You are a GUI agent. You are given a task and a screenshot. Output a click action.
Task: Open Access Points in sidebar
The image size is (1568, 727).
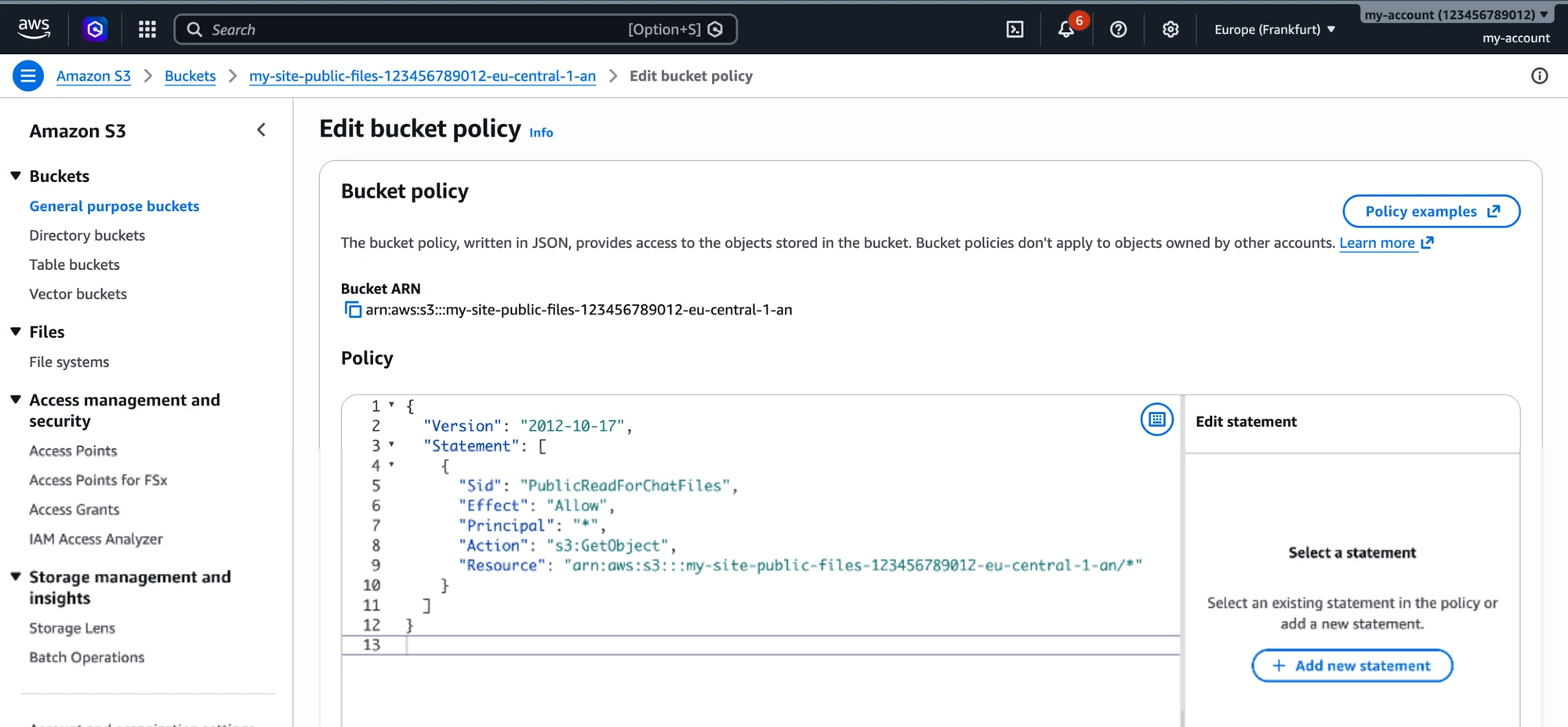(x=73, y=451)
